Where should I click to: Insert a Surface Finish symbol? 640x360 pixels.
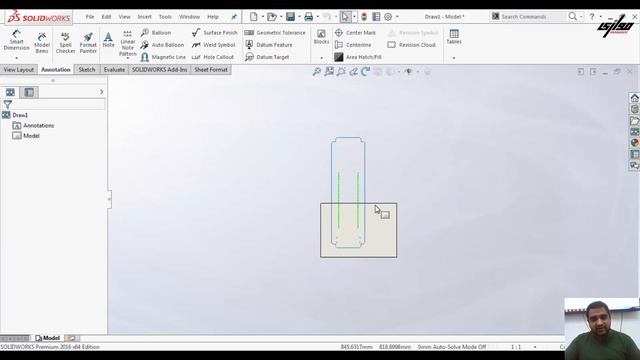coord(214,33)
